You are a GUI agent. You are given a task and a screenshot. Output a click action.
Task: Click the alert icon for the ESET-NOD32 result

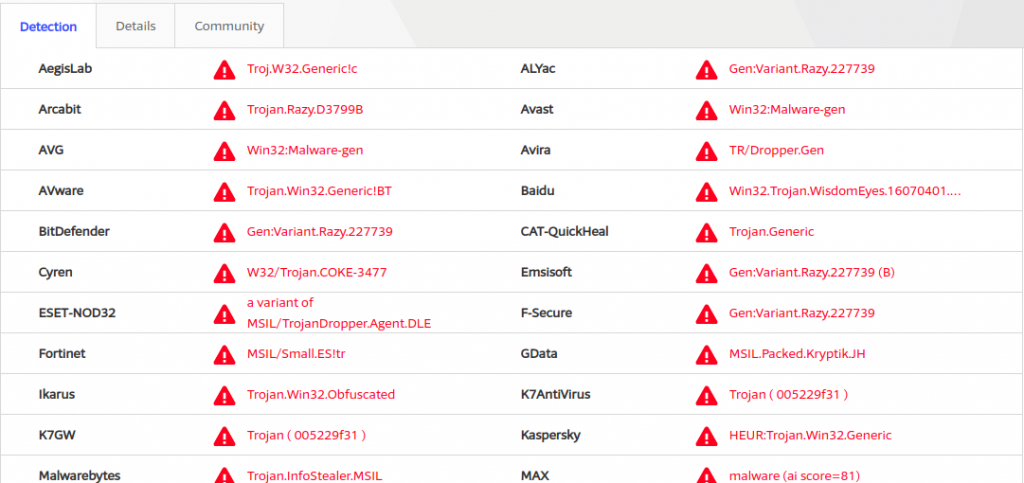224,313
